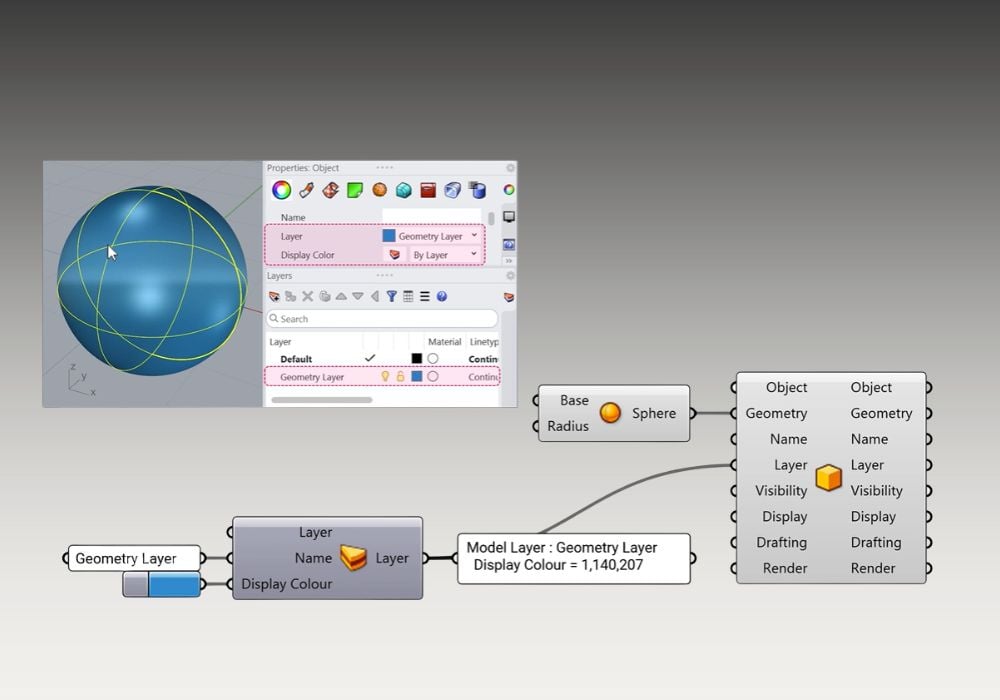Click the Move Up triangle in Layers toolbar
1000x700 pixels.
tap(341, 296)
